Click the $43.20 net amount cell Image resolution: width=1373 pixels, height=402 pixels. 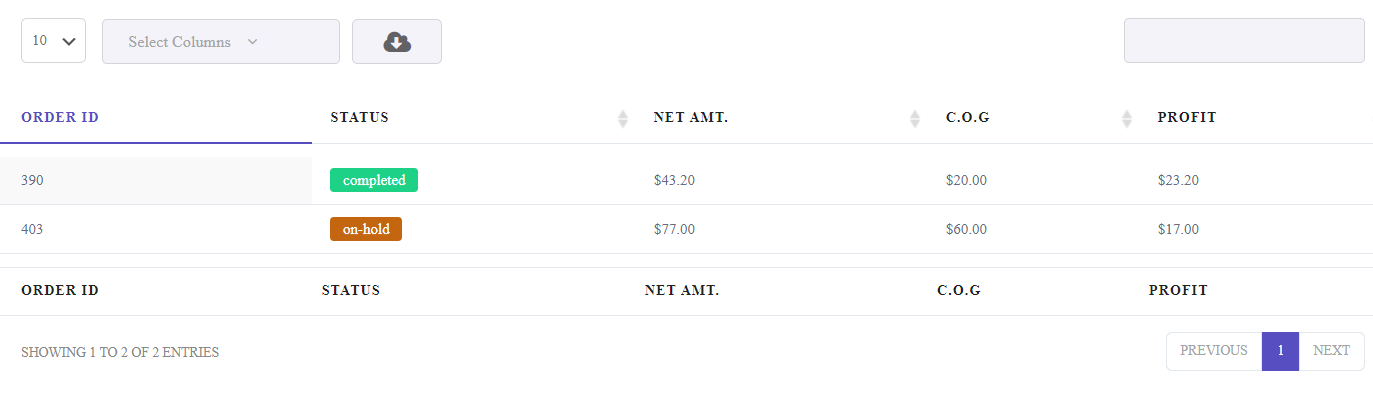coord(674,180)
